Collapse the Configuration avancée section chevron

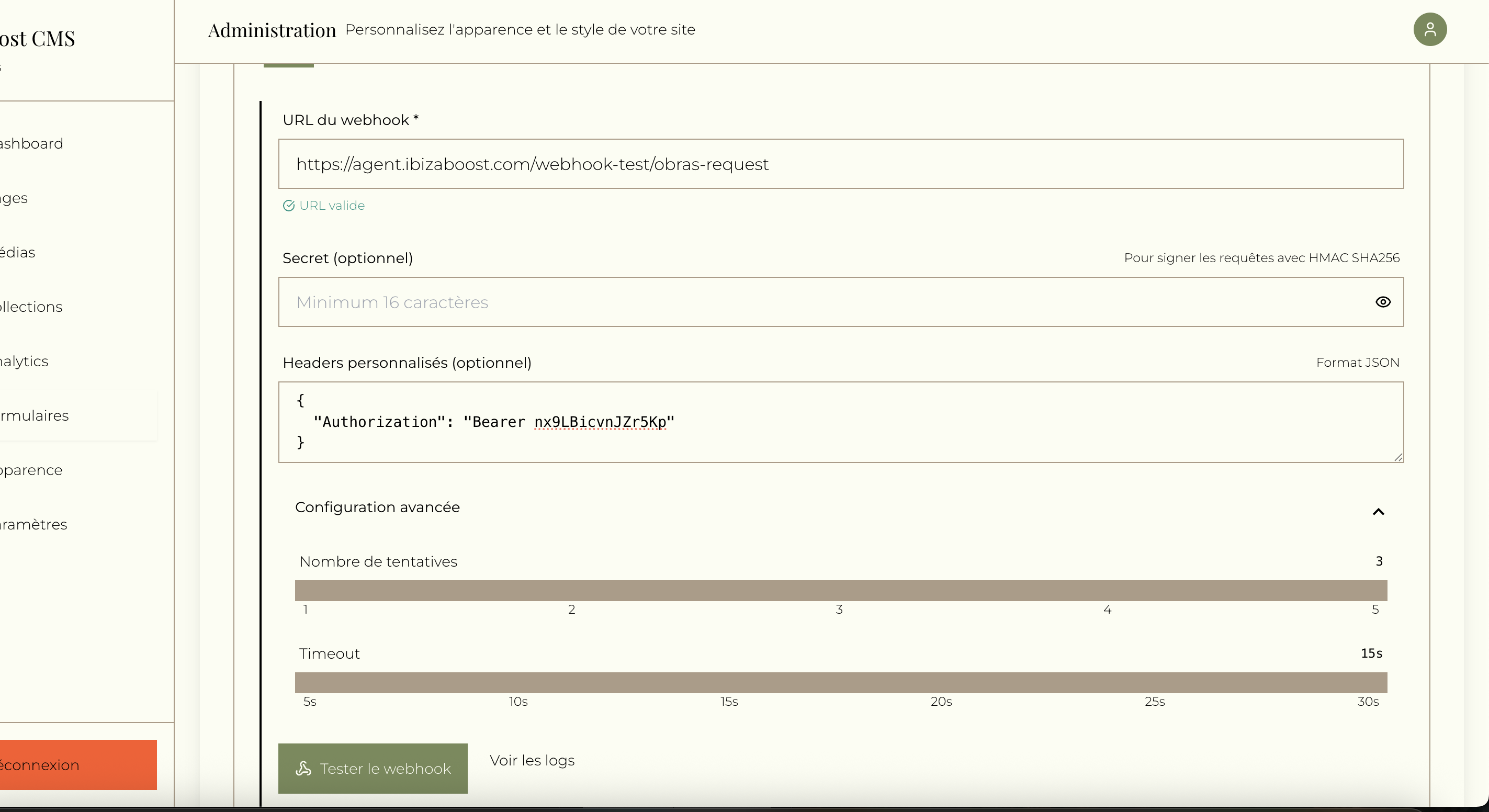(1378, 512)
